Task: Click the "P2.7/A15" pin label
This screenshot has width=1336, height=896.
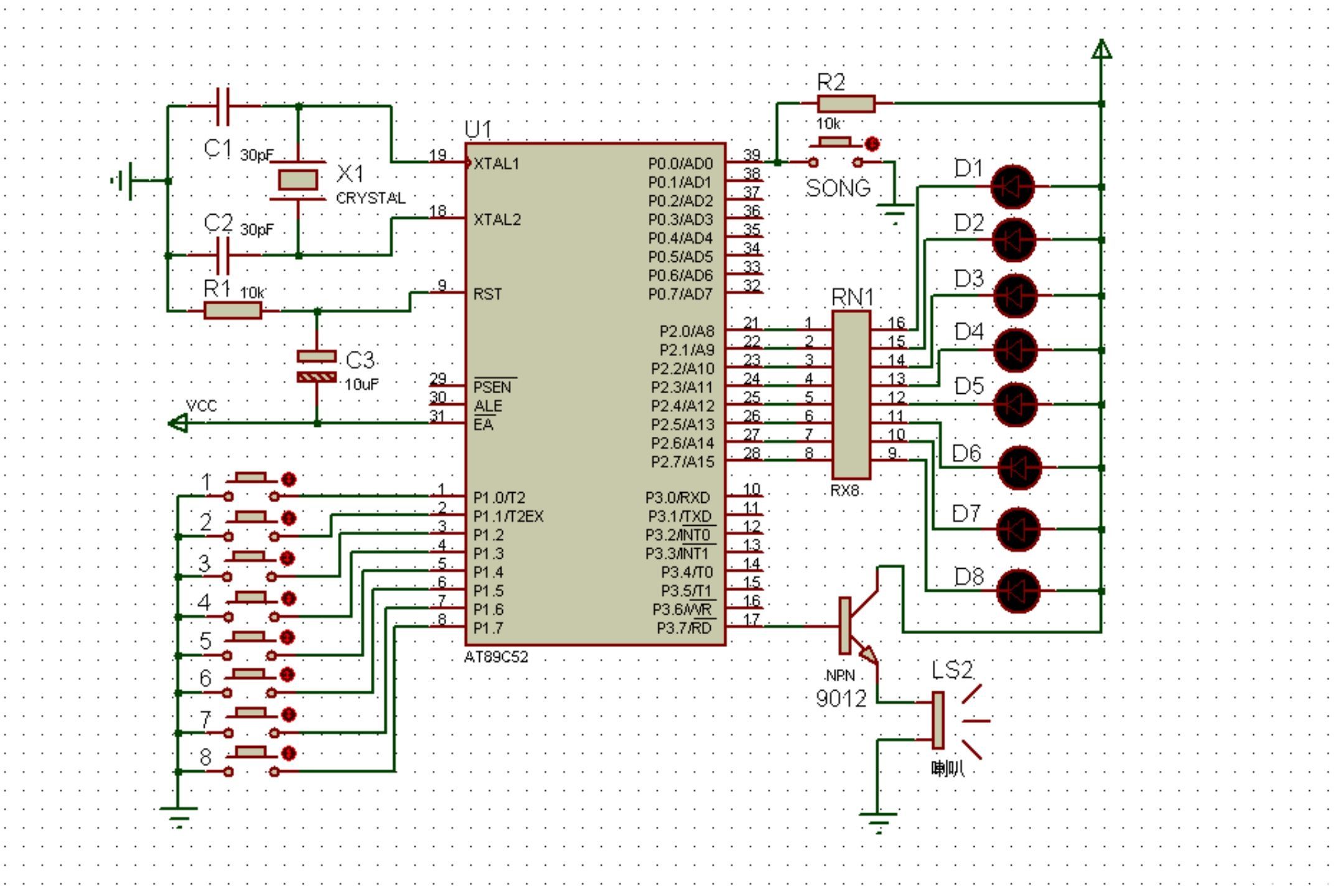Action: (683, 462)
